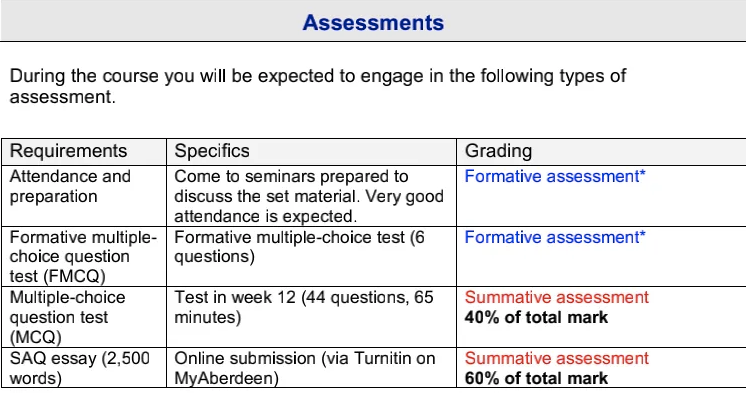Click Test in week 12 specifics cell
The image size is (746, 393).
(312, 317)
